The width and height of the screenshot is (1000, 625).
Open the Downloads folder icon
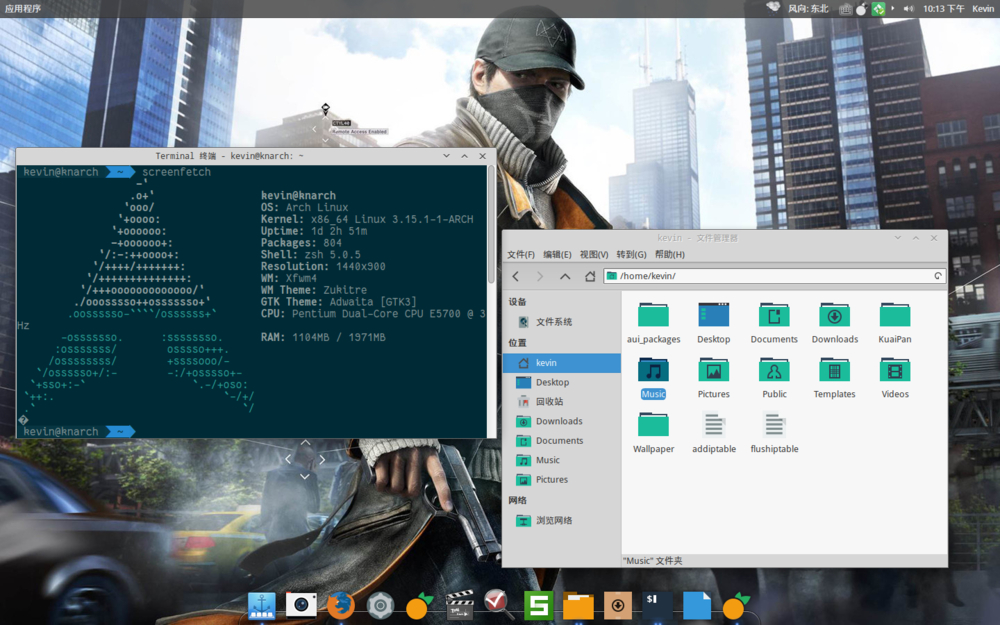point(834,316)
